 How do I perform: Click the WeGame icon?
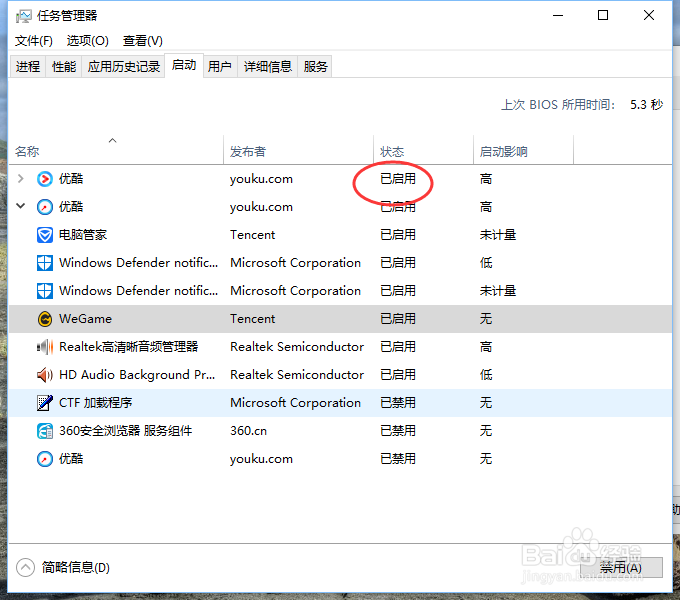(x=45, y=319)
